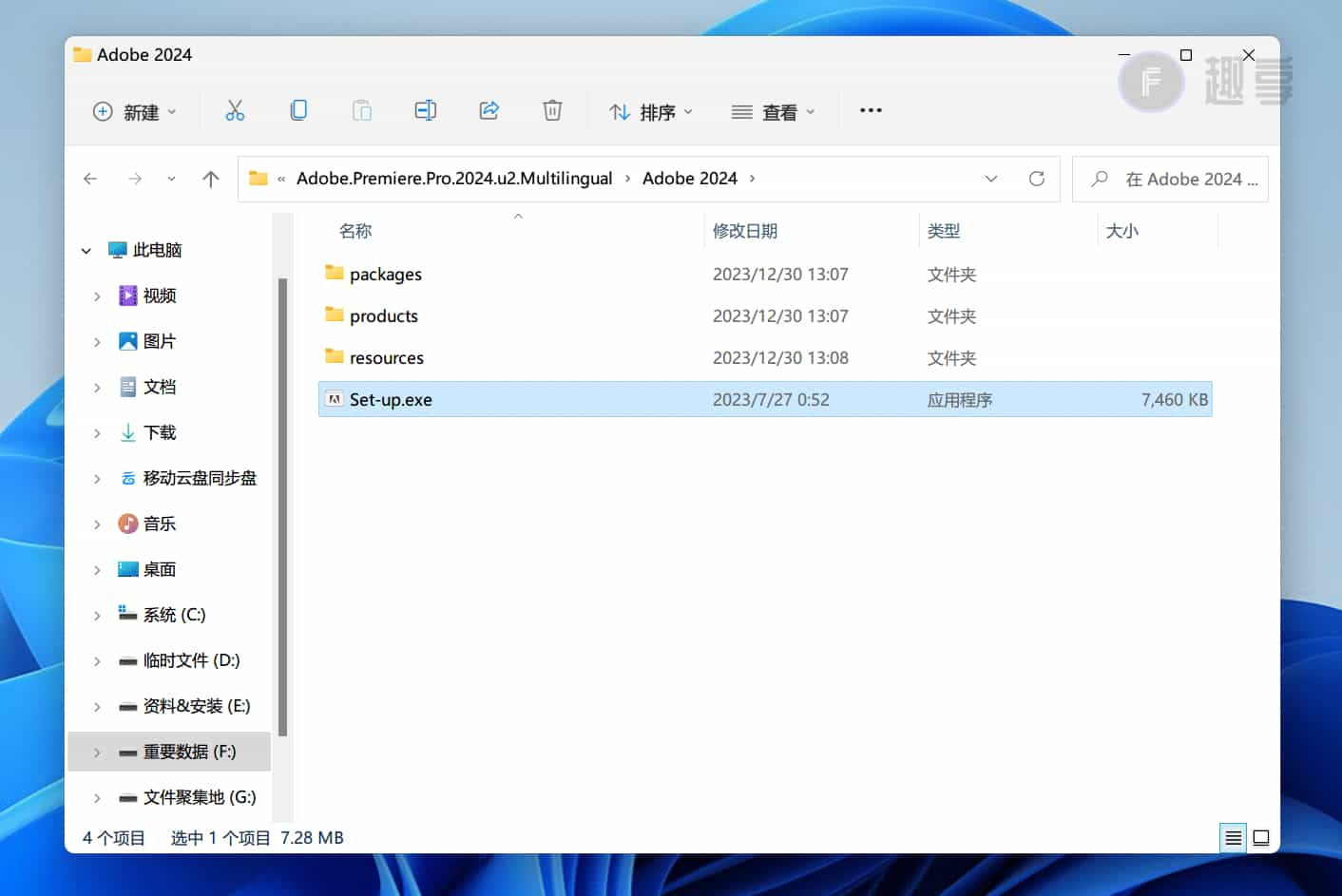Viewport: 1342px width, 896px height.
Task: Click the Paste clipboard icon
Action: pyautogui.click(x=362, y=110)
